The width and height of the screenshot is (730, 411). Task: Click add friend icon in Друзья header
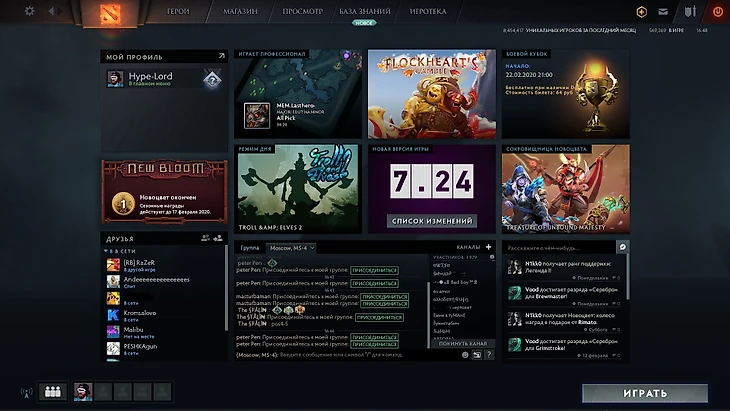[218, 238]
